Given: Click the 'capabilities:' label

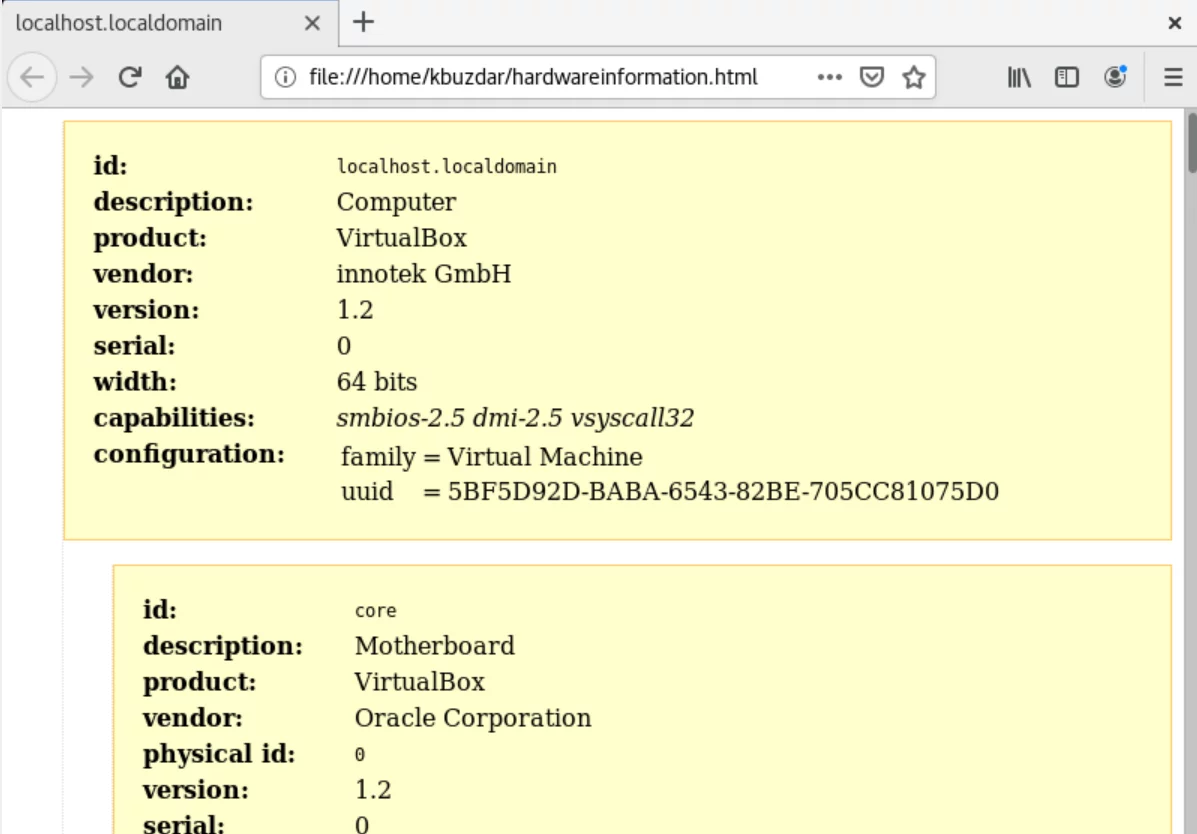Looking at the screenshot, I should (174, 418).
